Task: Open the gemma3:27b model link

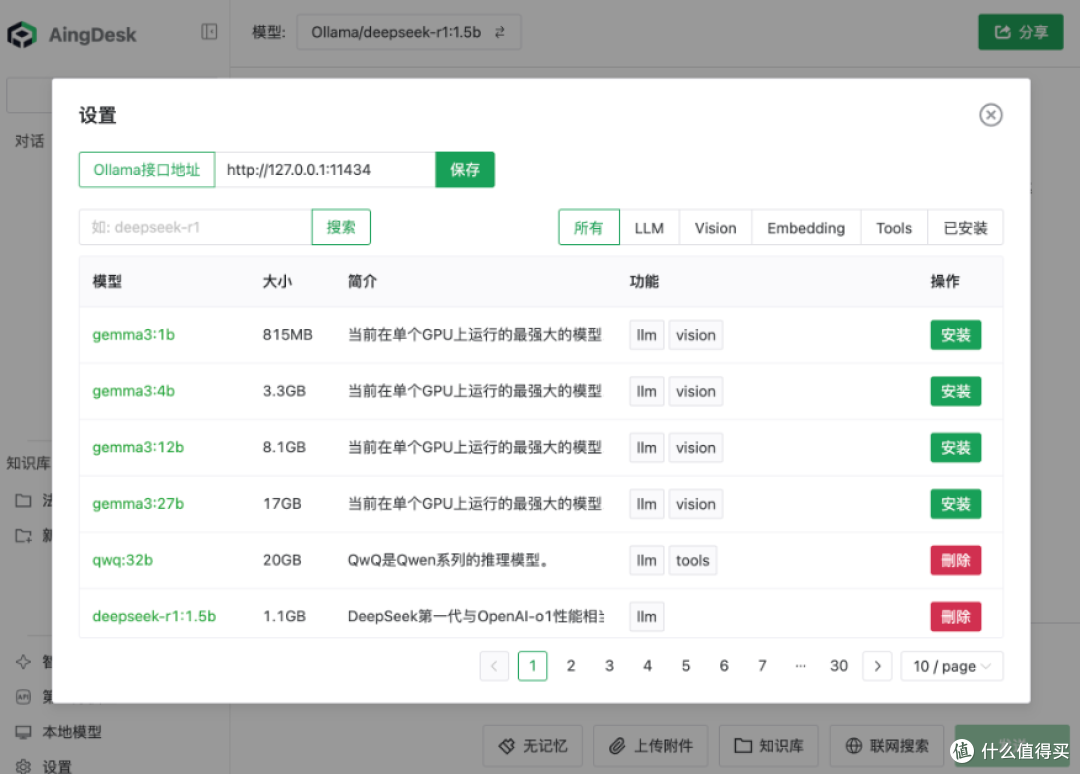Action: 138,504
